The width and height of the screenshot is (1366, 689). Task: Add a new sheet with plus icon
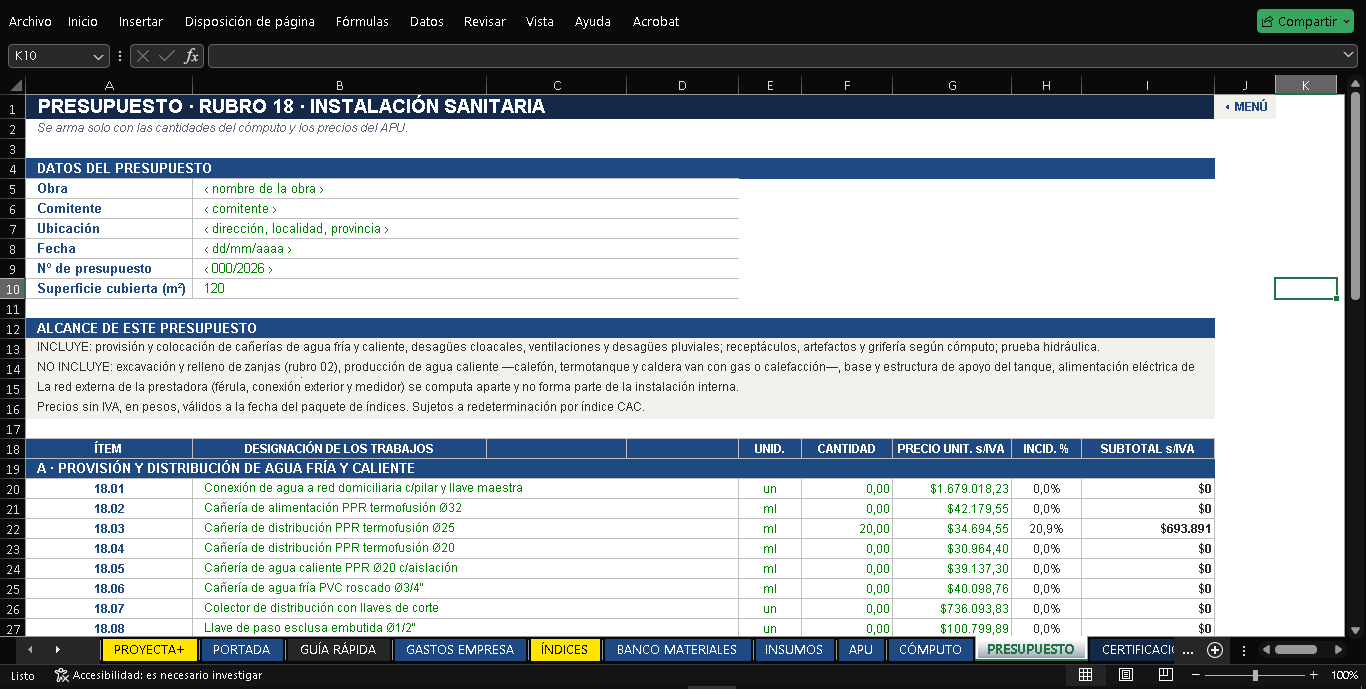point(1215,650)
